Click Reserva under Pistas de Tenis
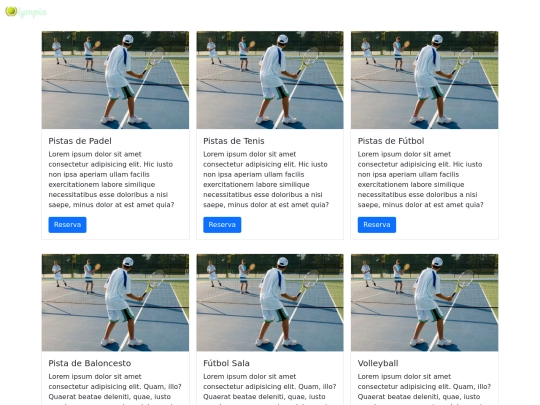The width and height of the screenshot is (540, 405). tap(222, 225)
